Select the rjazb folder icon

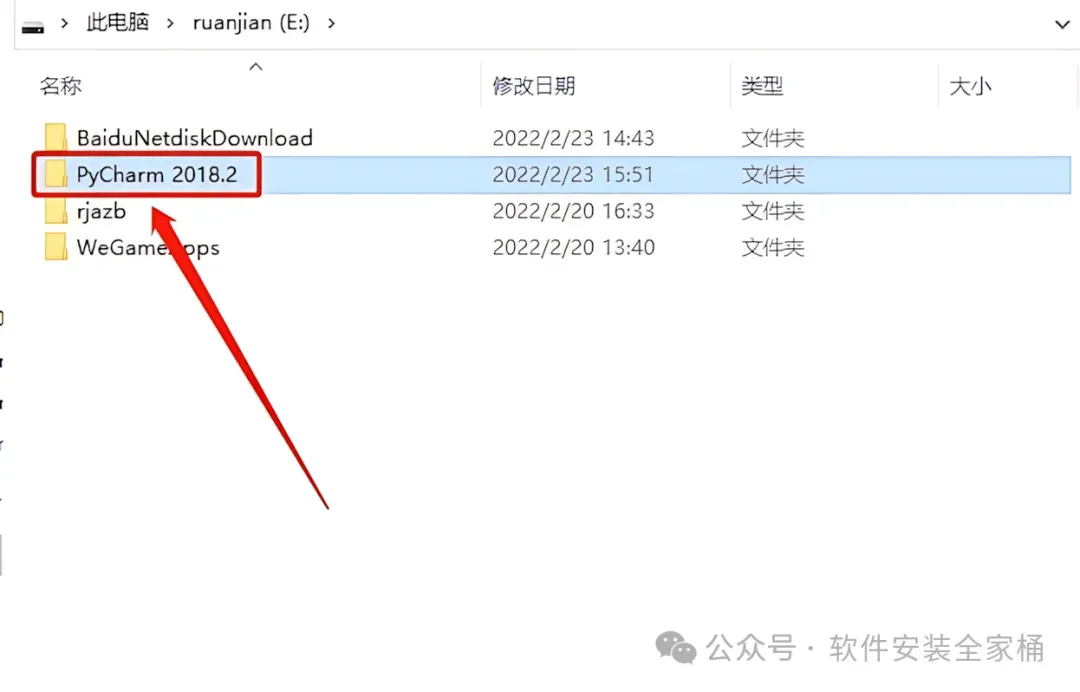click(x=55, y=210)
